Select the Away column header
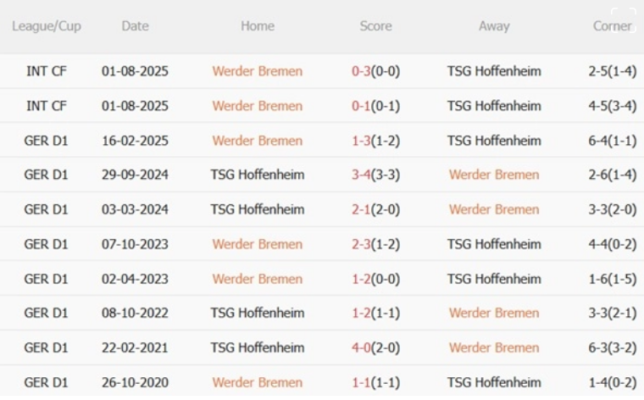The width and height of the screenshot is (644, 400). [494, 26]
